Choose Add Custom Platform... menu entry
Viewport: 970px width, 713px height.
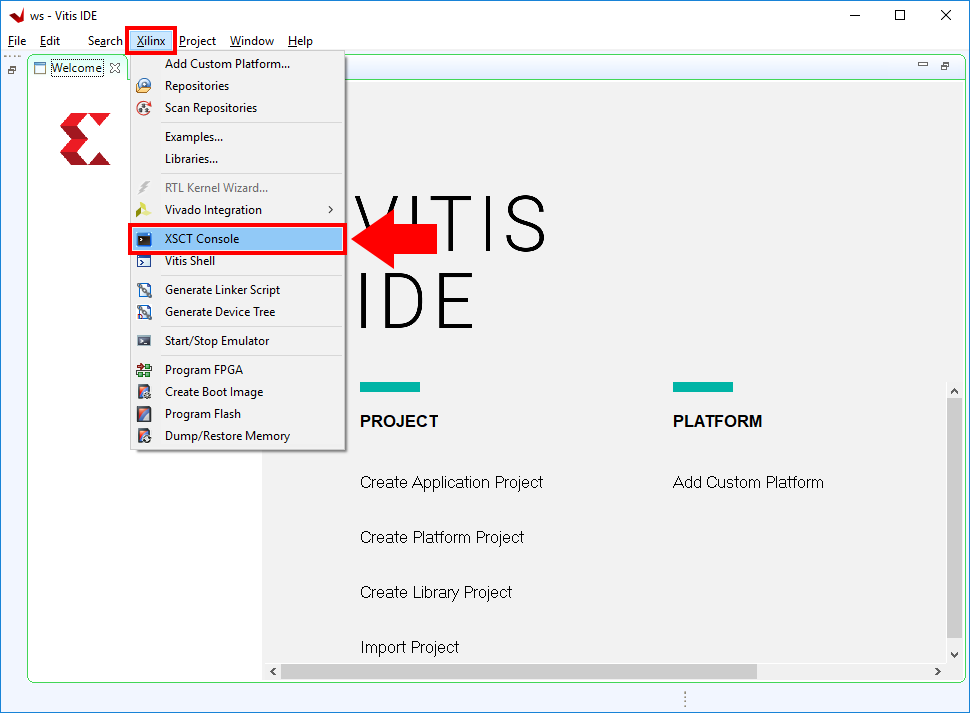point(238,64)
